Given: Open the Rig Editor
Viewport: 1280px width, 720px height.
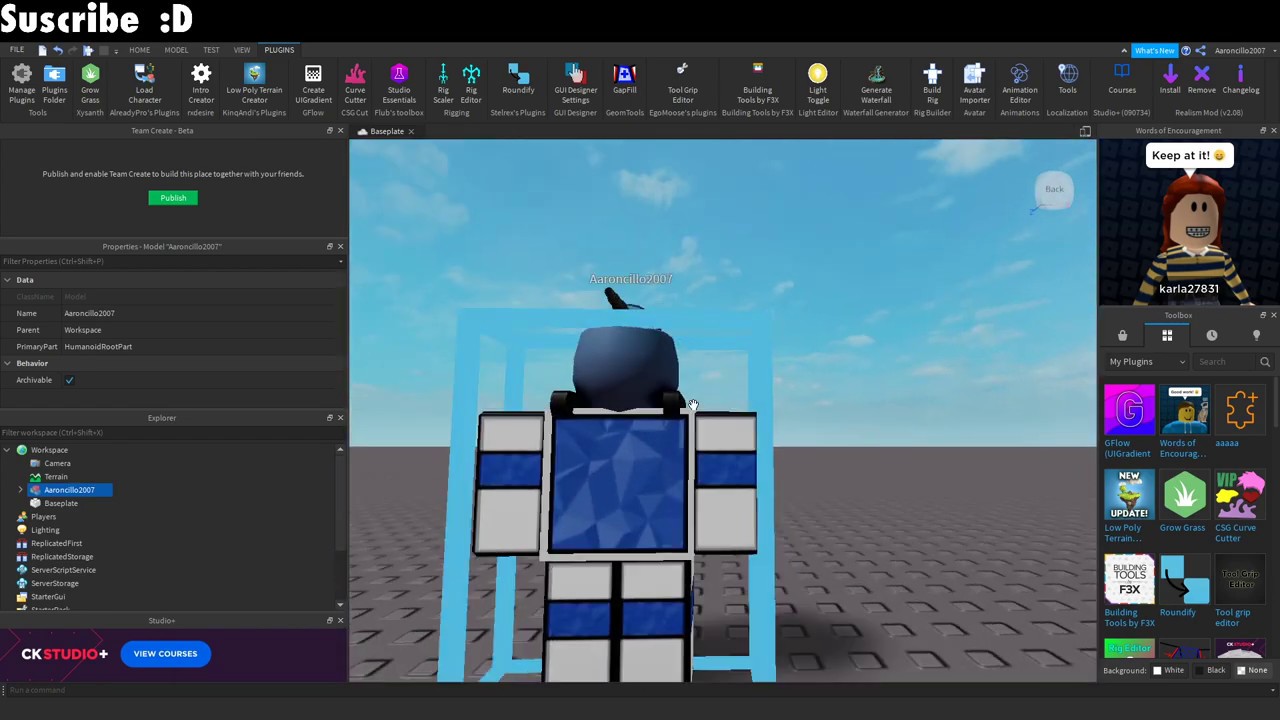Looking at the screenshot, I should tap(471, 83).
